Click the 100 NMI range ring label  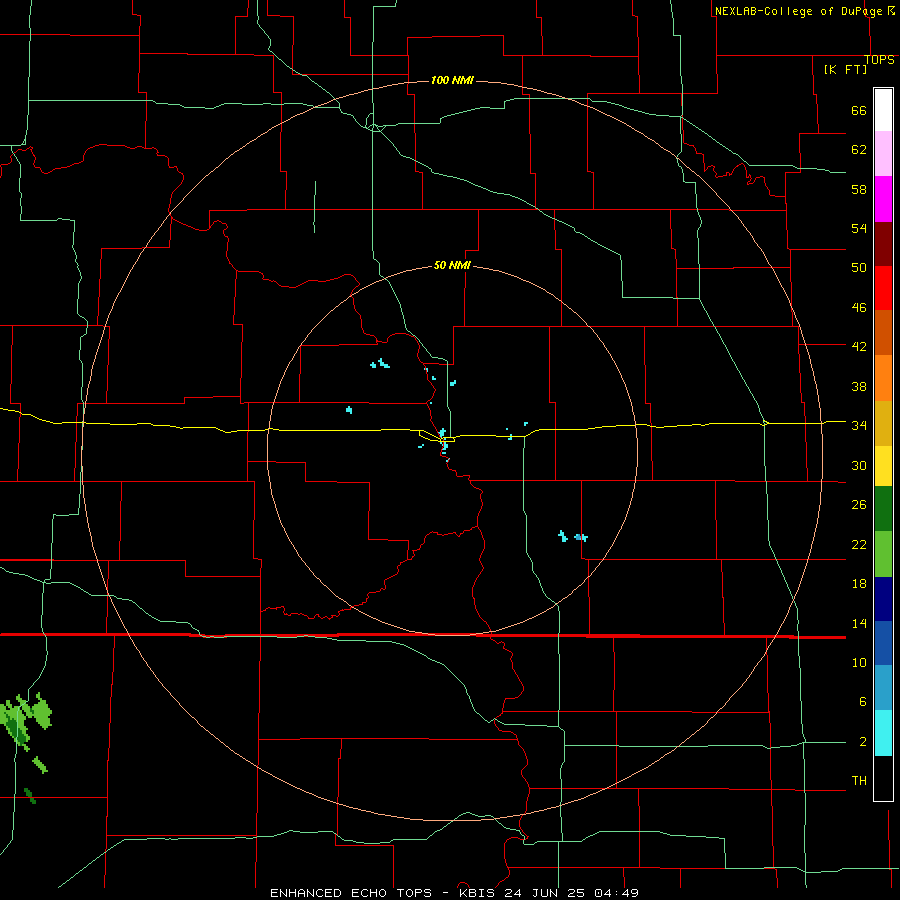(452, 80)
